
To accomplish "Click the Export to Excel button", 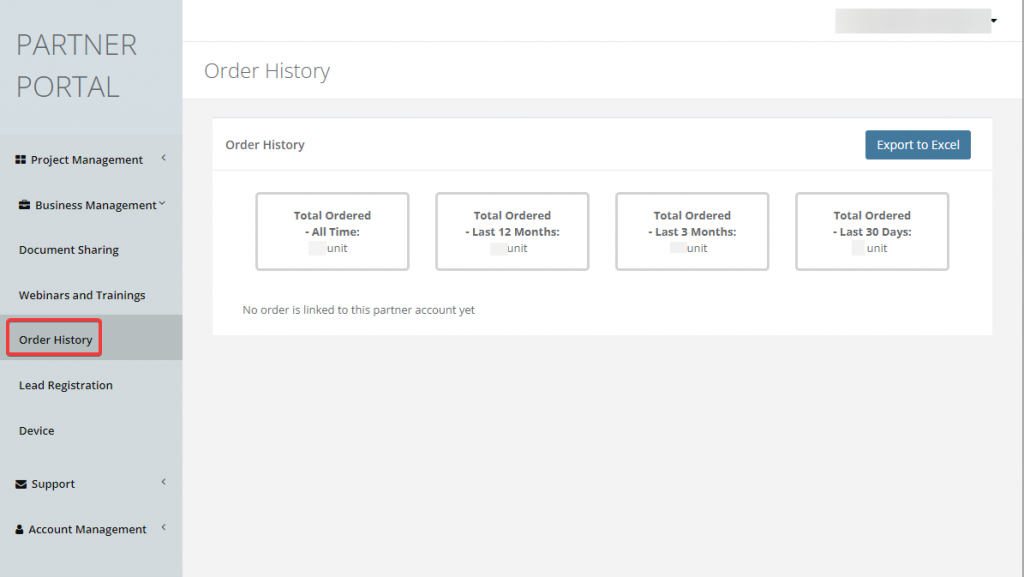I will (917, 145).
